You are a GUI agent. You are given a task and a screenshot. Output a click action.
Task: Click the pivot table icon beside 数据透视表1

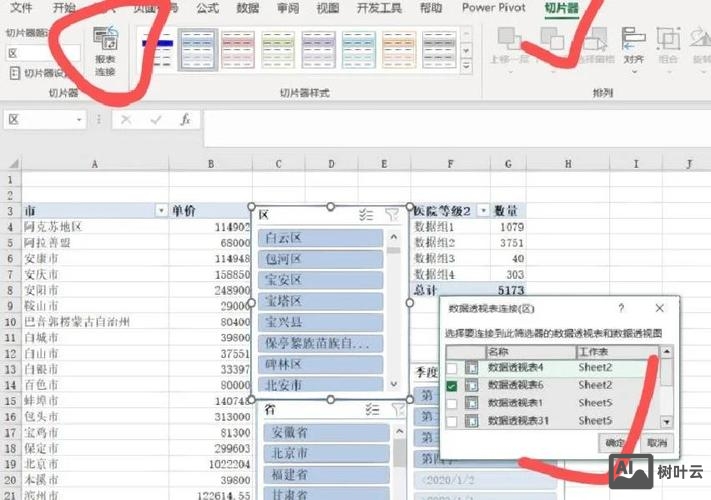tap(472, 403)
